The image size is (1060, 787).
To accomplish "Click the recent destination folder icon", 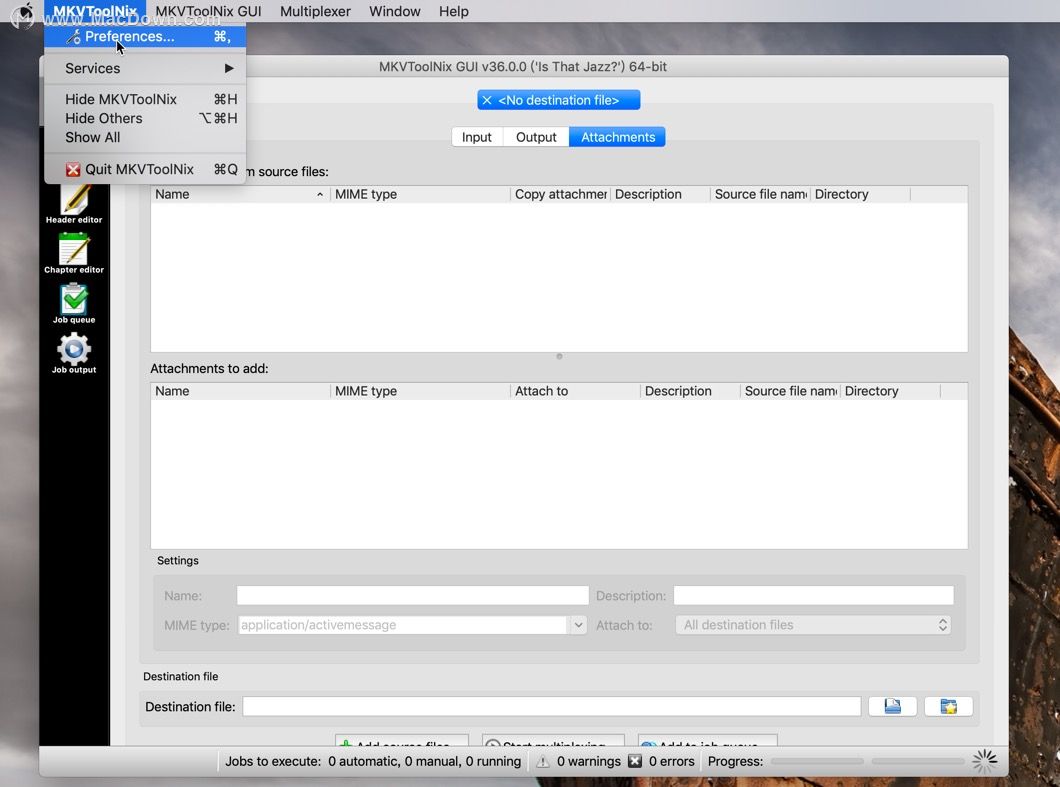I will pyautogui.click(x=948, y=707).
